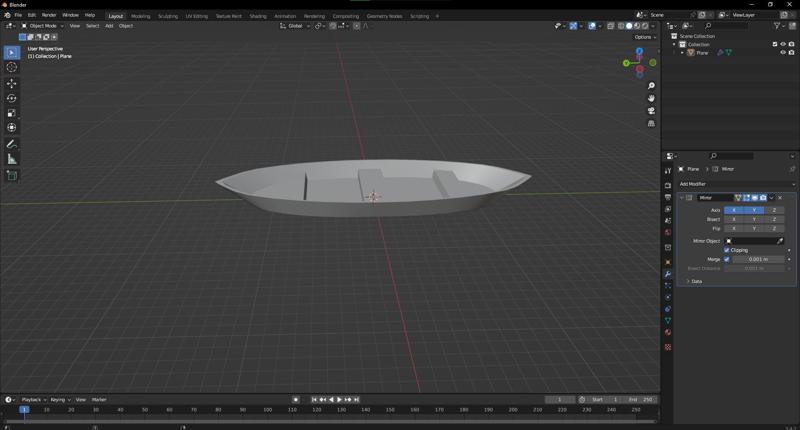This screenshot has width=800, height=430.
Task: Open Mirror modifier extra options chevron
Action: click(771, 197)
